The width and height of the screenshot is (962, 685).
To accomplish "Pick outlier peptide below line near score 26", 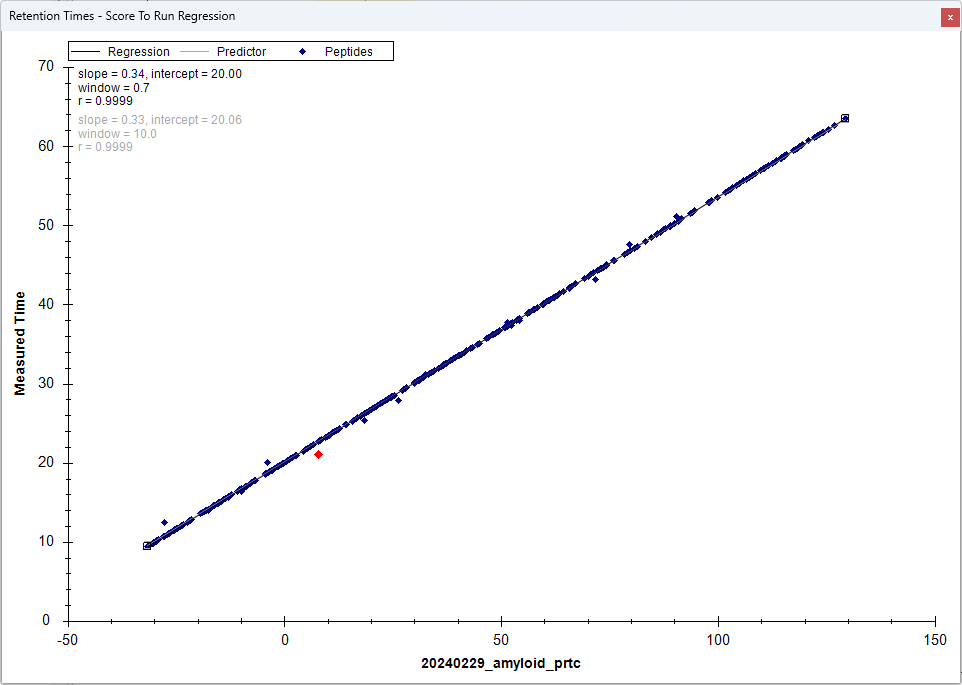I will pyautogui.click(x=398, y=400).
